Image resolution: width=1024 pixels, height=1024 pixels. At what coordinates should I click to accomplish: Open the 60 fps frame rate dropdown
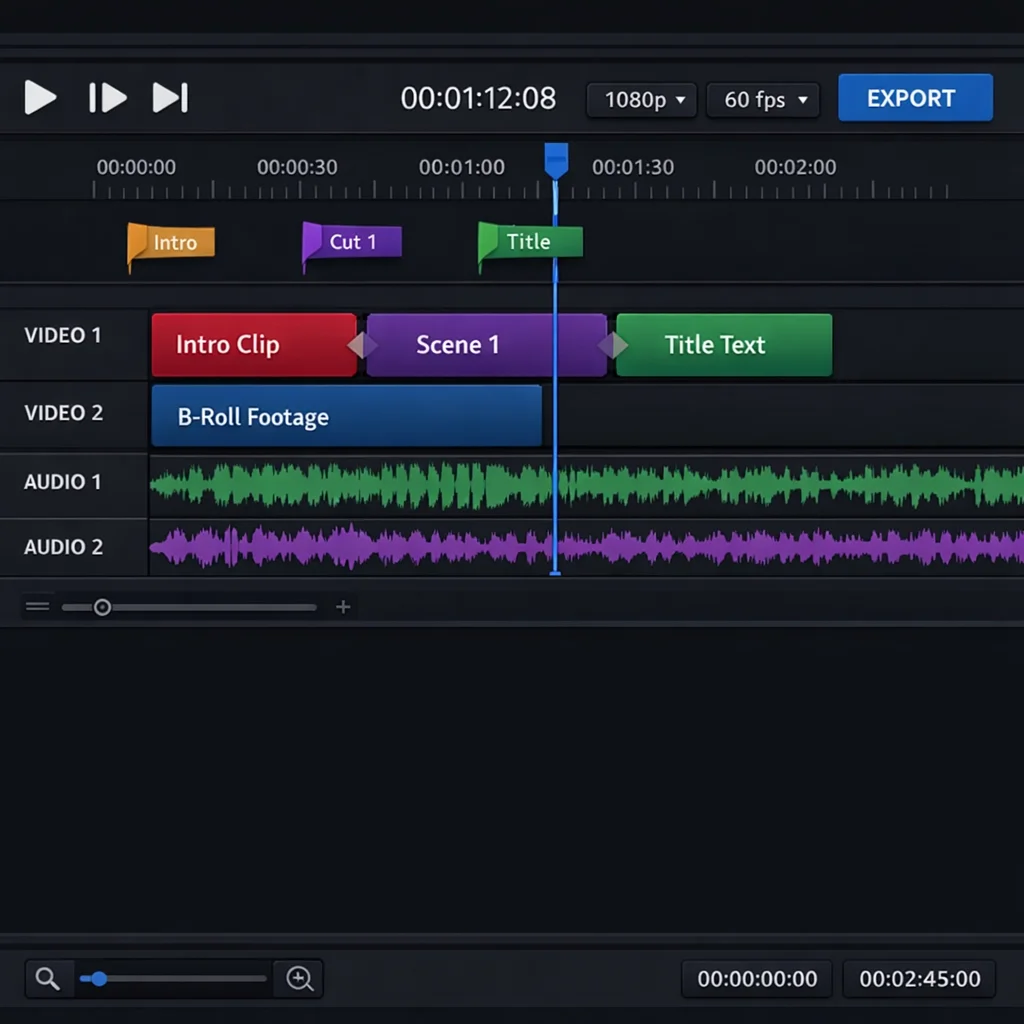(x=763, y=99)
